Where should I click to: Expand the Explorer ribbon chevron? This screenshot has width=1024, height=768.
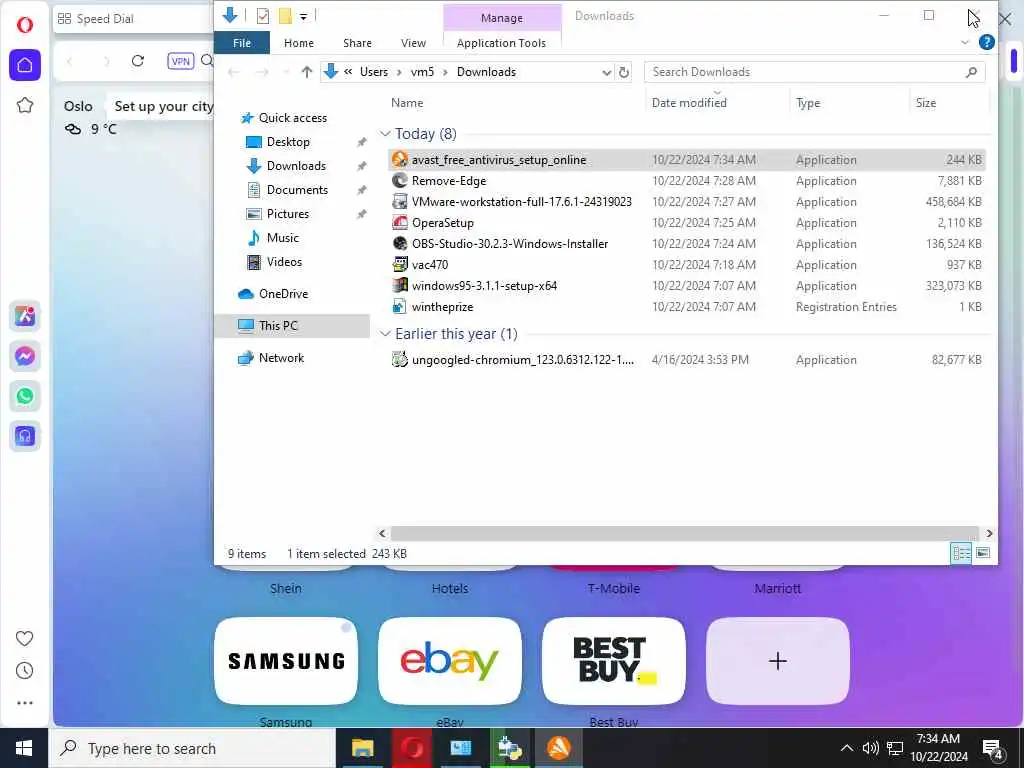(x=965, y=42)
